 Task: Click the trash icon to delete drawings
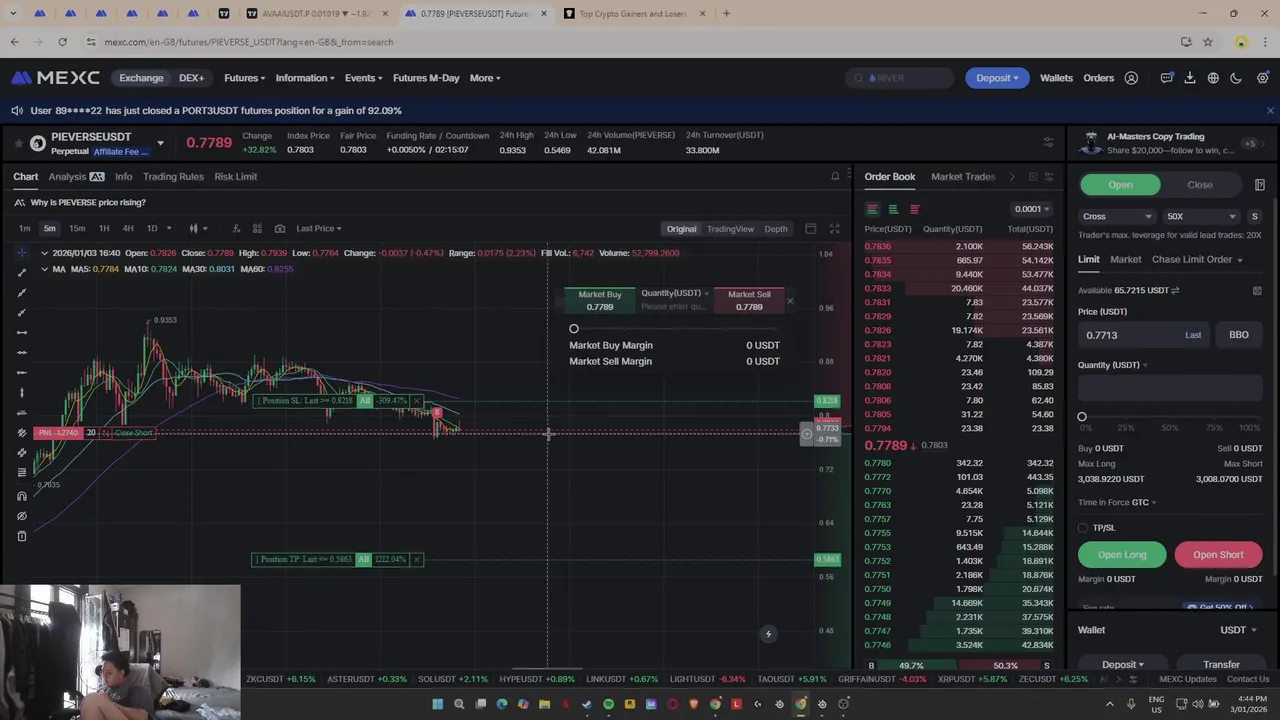pos(22,536)
